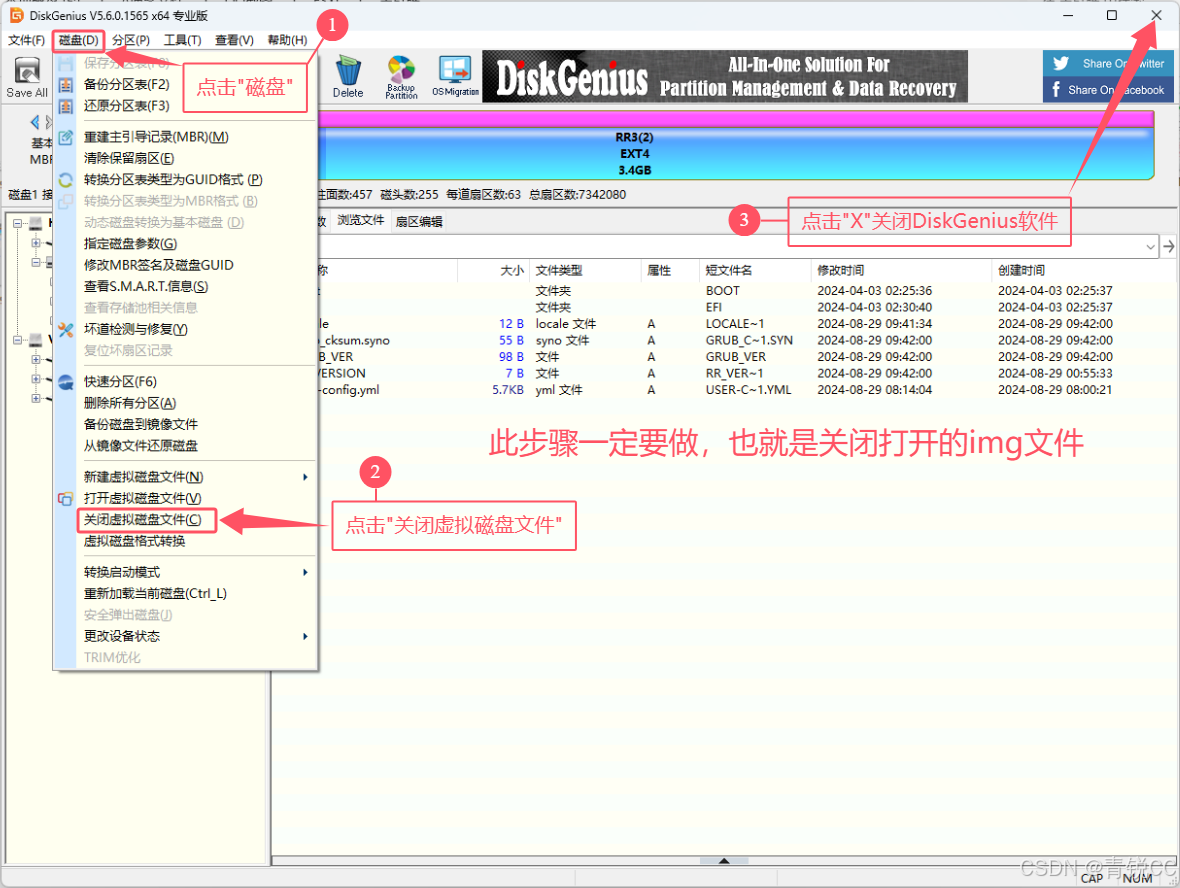Open the 查看(V) menu
Viewport: 1180px width, 888px height.
(234, 40)
